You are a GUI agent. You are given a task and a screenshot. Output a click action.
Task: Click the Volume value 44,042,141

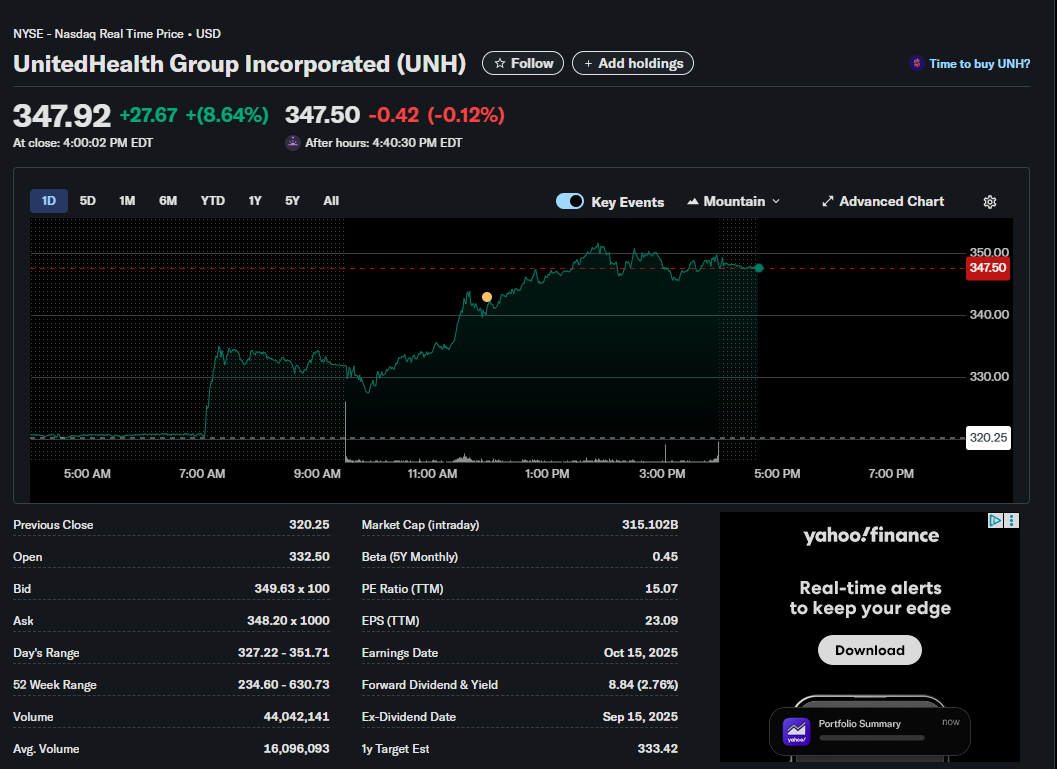click(297, 716)
